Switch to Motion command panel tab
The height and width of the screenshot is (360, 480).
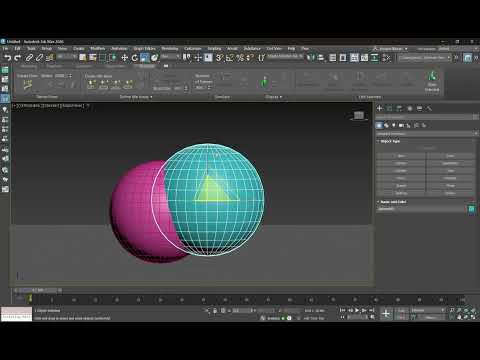coord(410,108)
